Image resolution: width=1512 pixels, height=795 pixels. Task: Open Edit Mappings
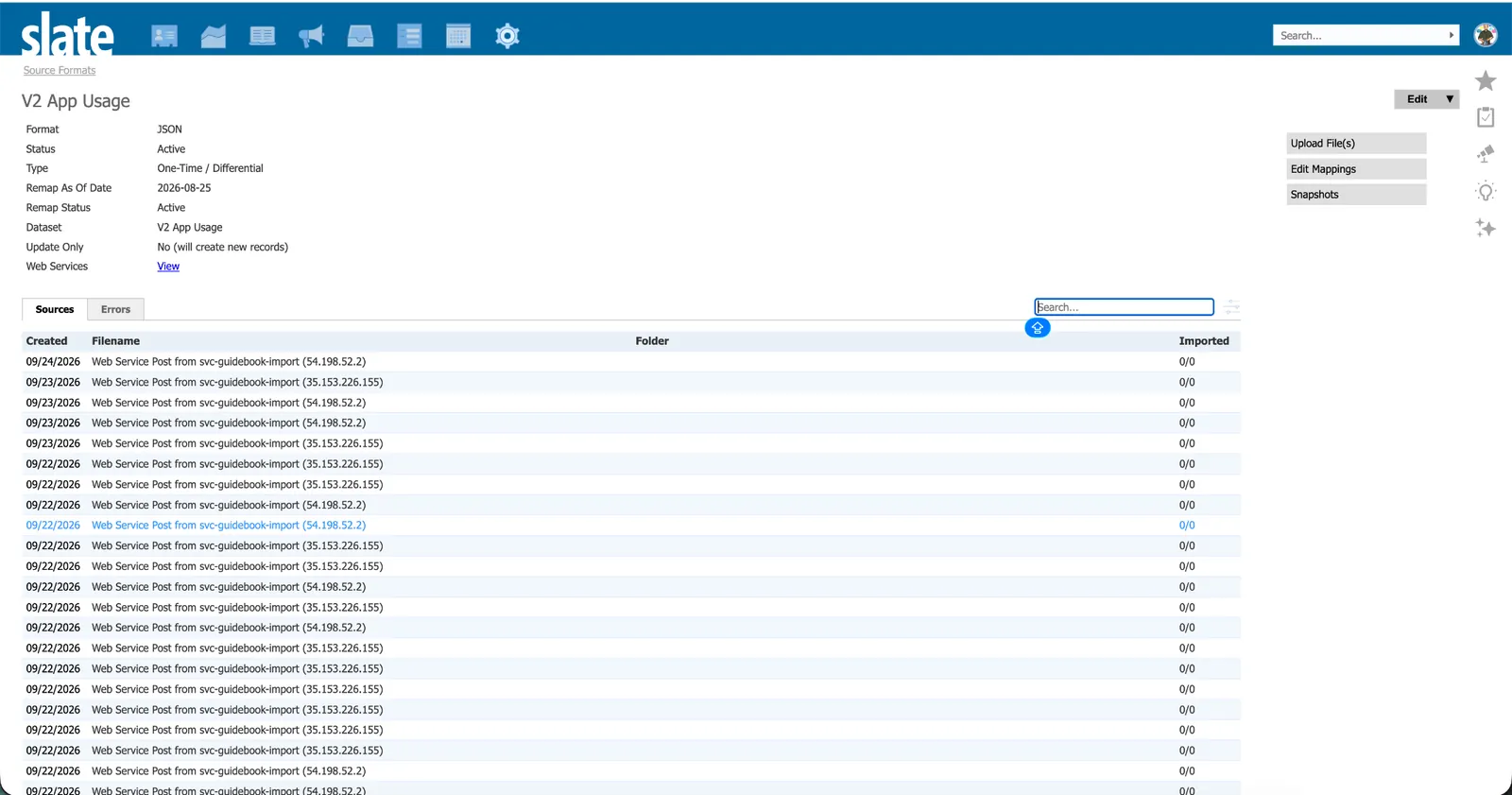[1356, 169]
